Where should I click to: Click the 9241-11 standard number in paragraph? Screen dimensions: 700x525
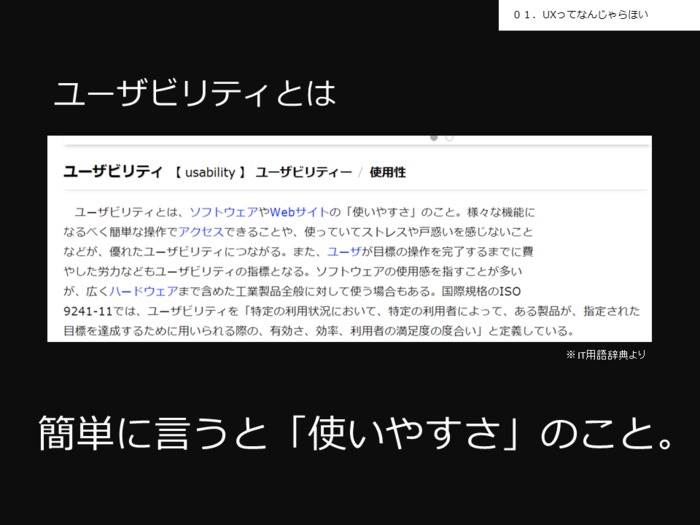coord(88,311)
